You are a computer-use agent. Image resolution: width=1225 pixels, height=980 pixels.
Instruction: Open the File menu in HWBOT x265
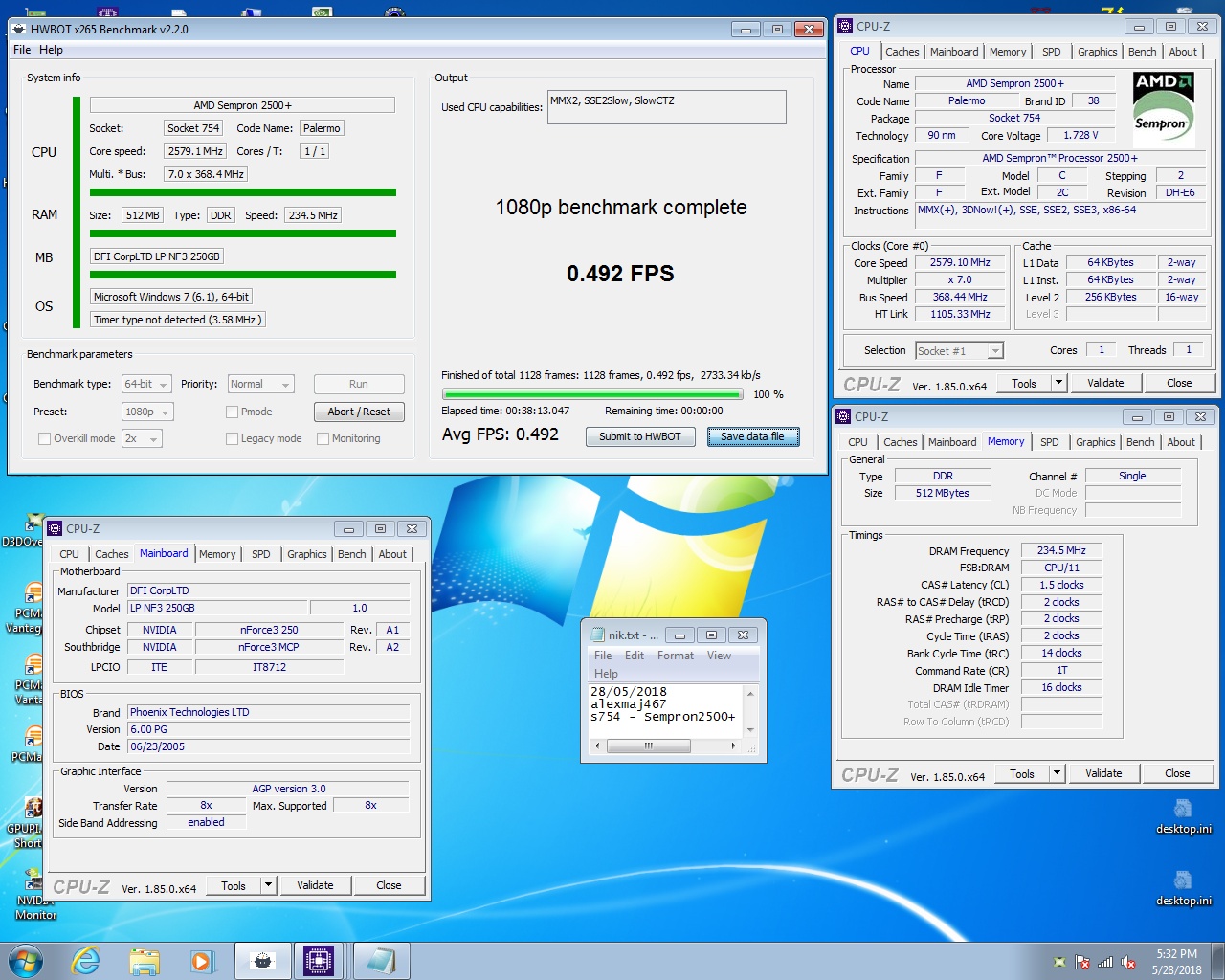coord(22,50)
